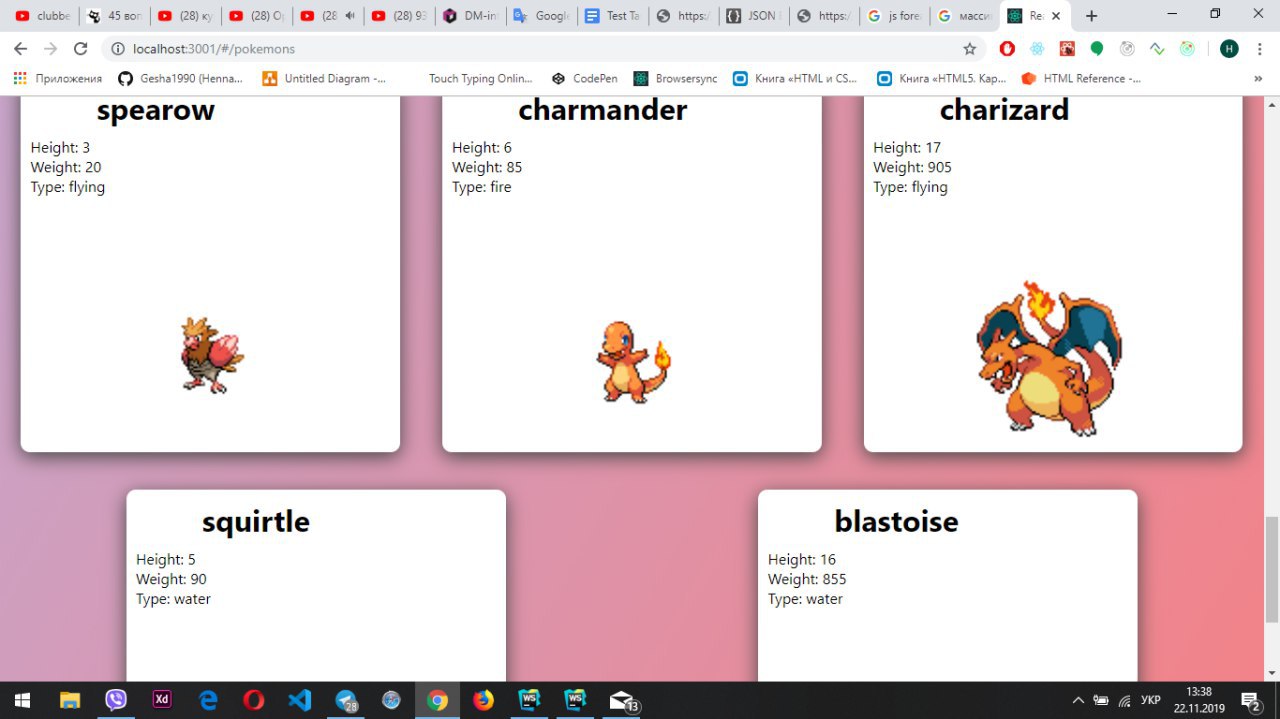Switch to the Test Ta docs tab
Viewport: 1280px width, 719px height.
click(613, 16)
